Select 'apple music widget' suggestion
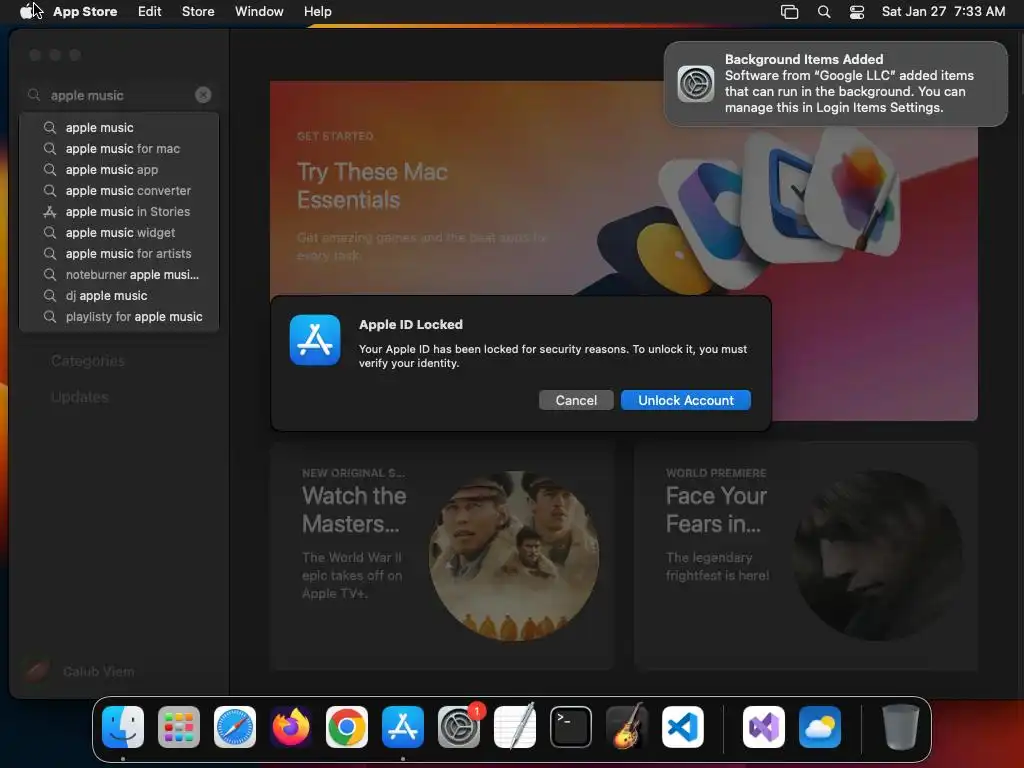 (x=120, y=232)
